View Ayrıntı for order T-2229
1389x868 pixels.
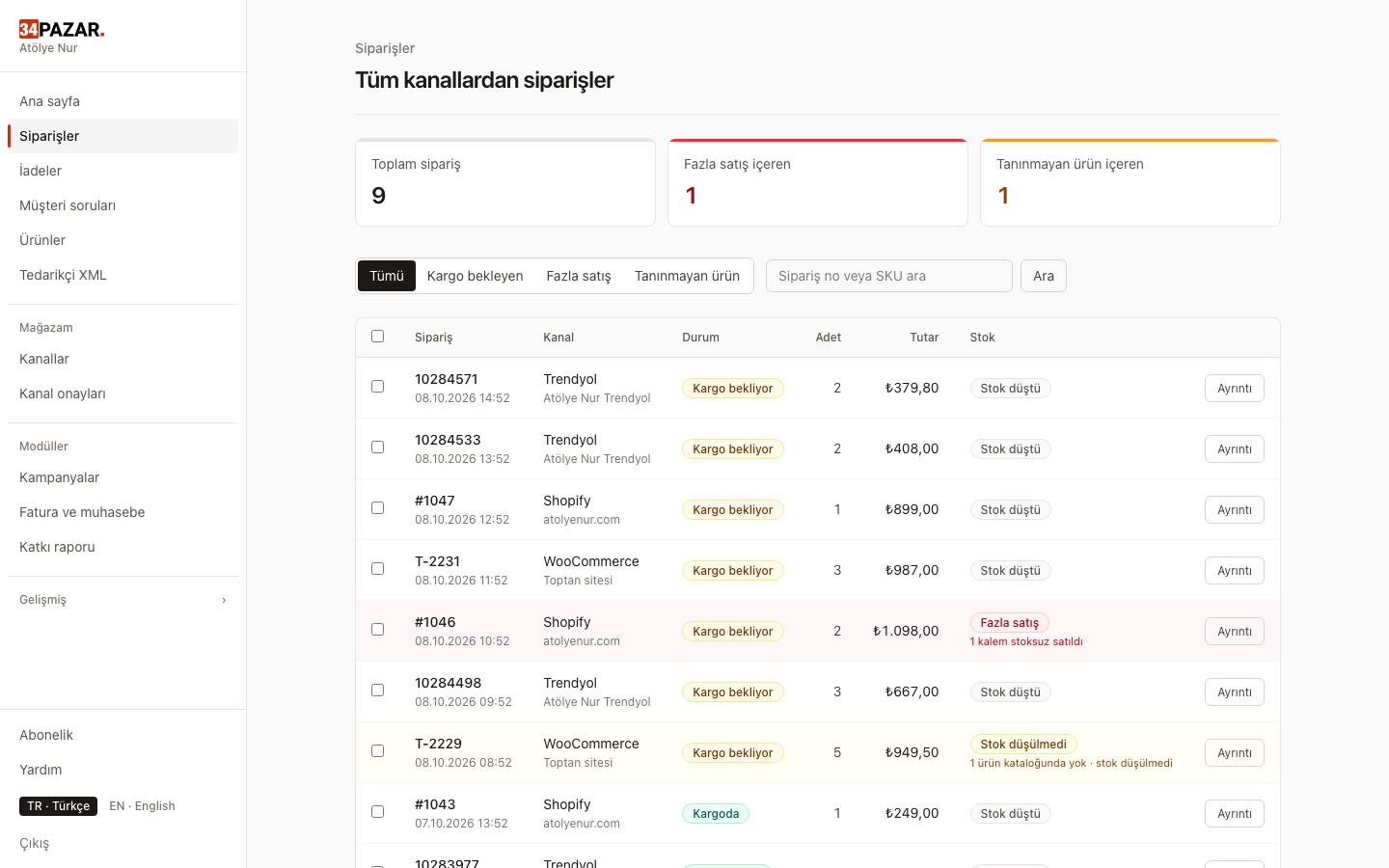(x=1235, y=753)
